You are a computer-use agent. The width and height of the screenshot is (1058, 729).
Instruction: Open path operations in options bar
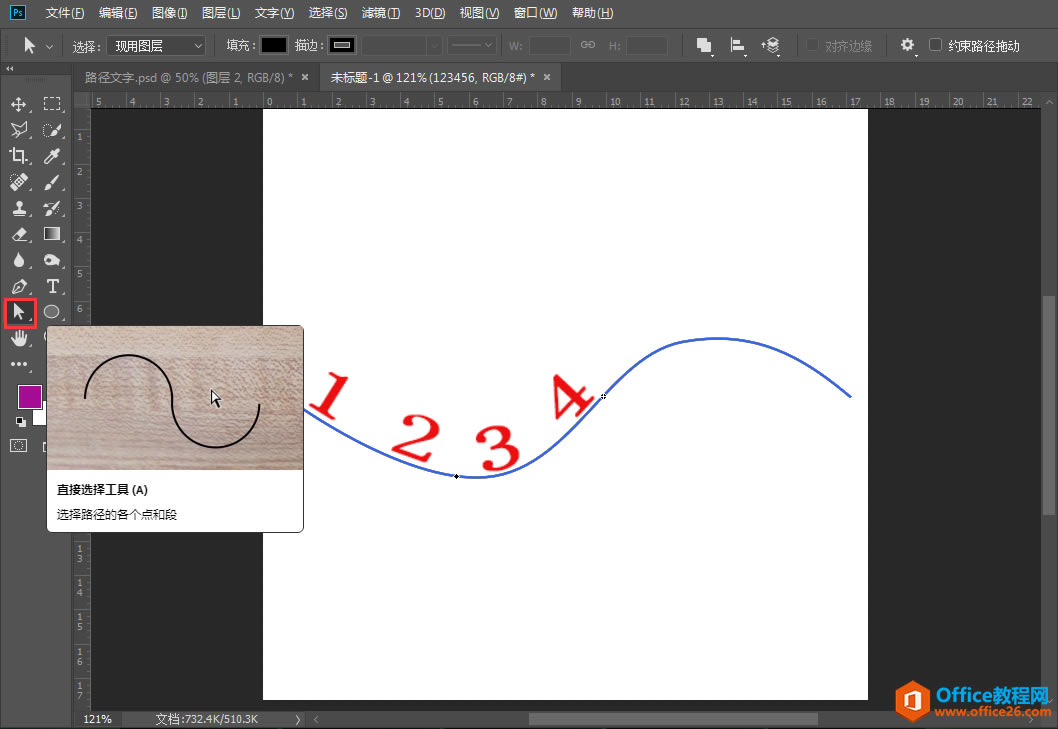704,46
